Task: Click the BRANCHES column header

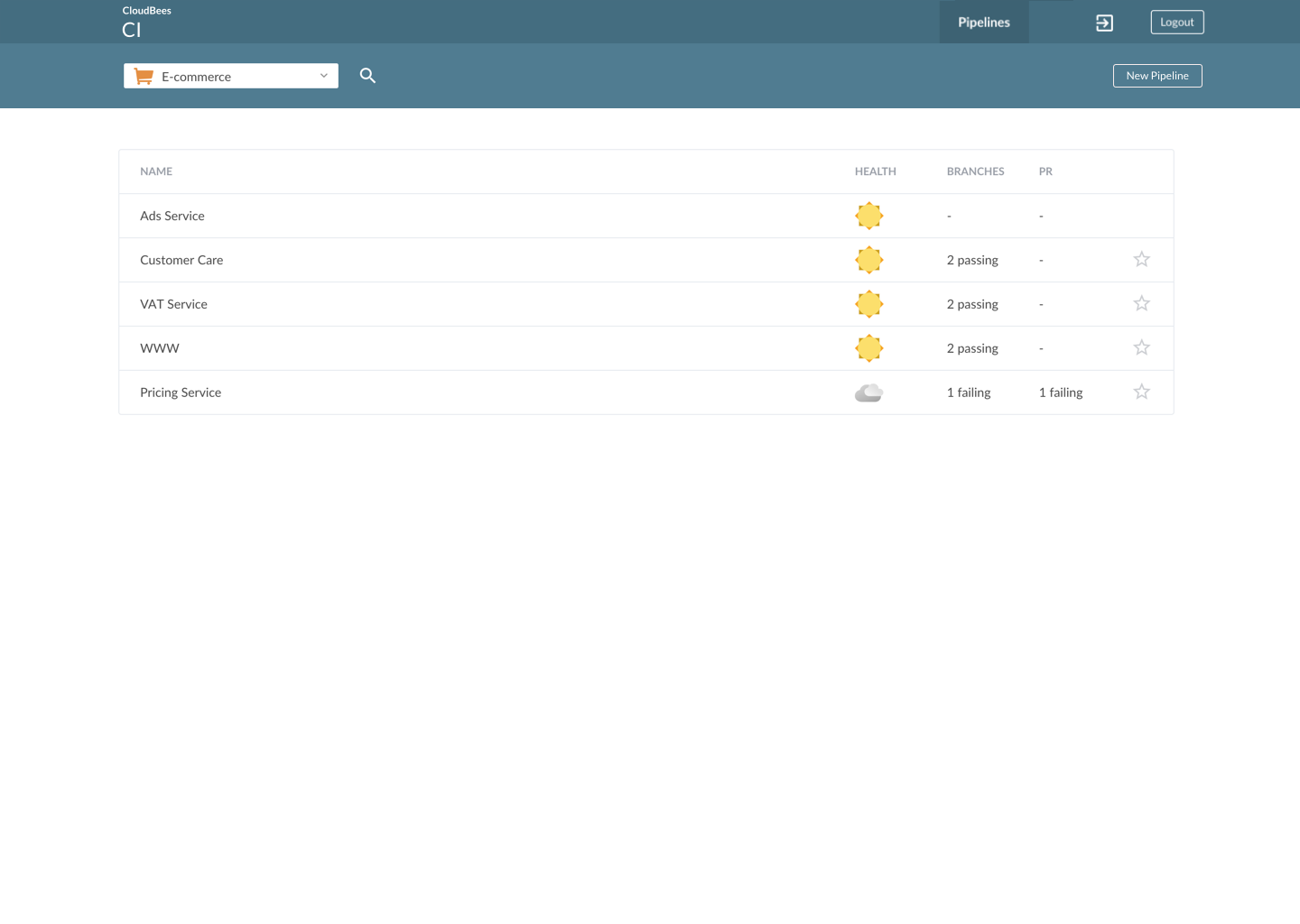Action: pos(976,171)
